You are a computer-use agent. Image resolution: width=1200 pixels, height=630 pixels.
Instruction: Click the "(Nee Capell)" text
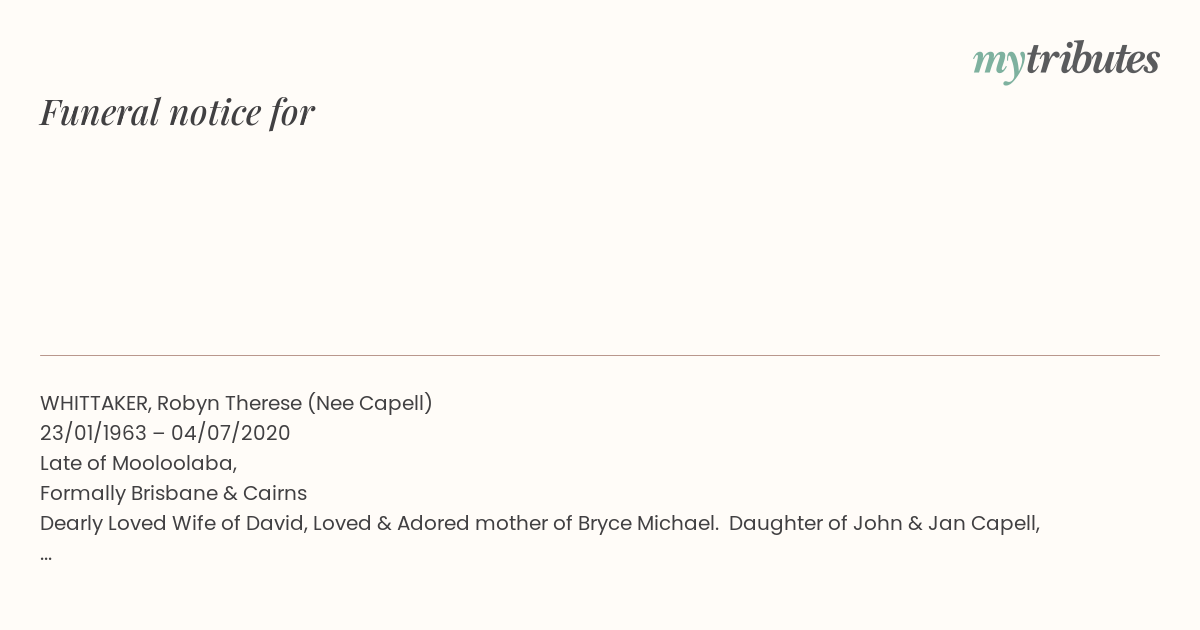[370, 404]
